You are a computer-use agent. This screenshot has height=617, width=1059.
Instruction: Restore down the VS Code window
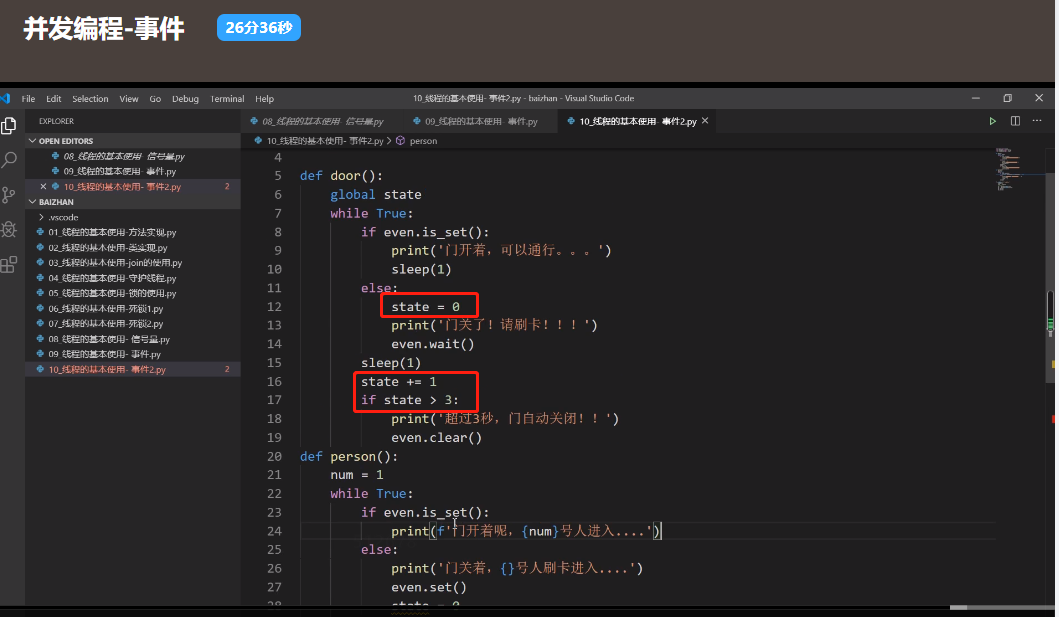coord(1007,99)
